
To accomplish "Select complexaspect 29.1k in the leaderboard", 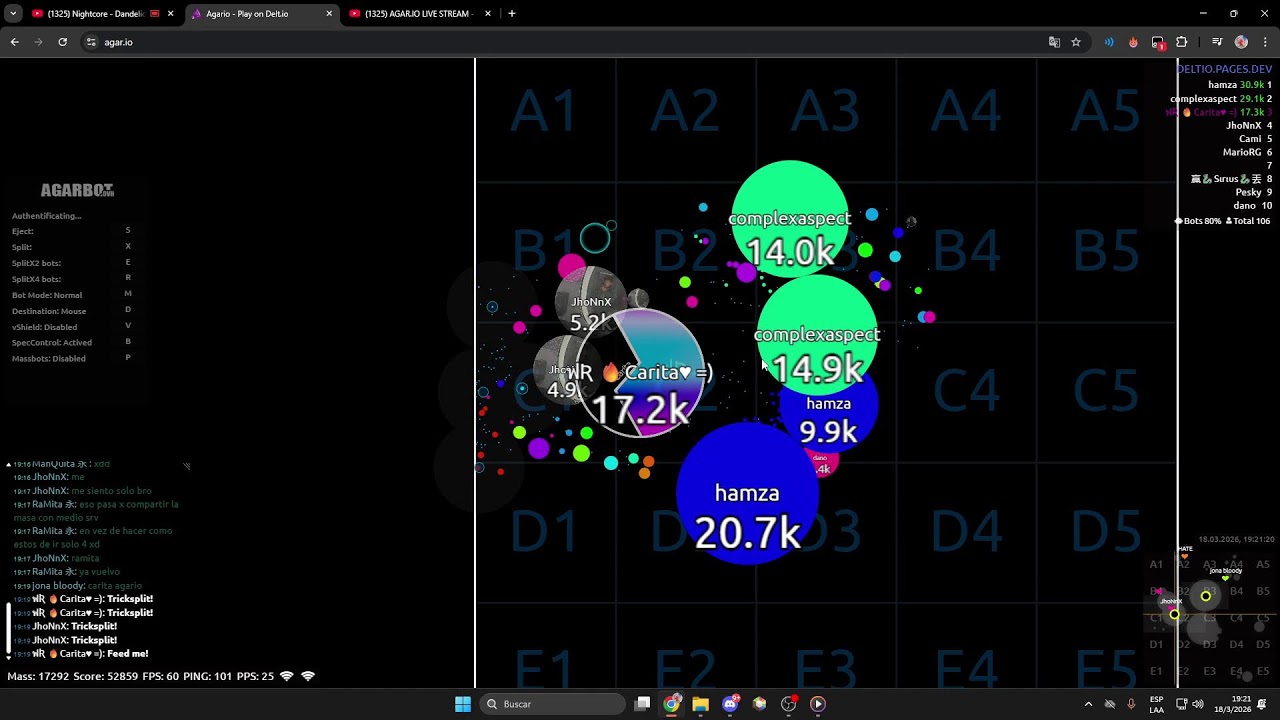I will pos(1221,99).
